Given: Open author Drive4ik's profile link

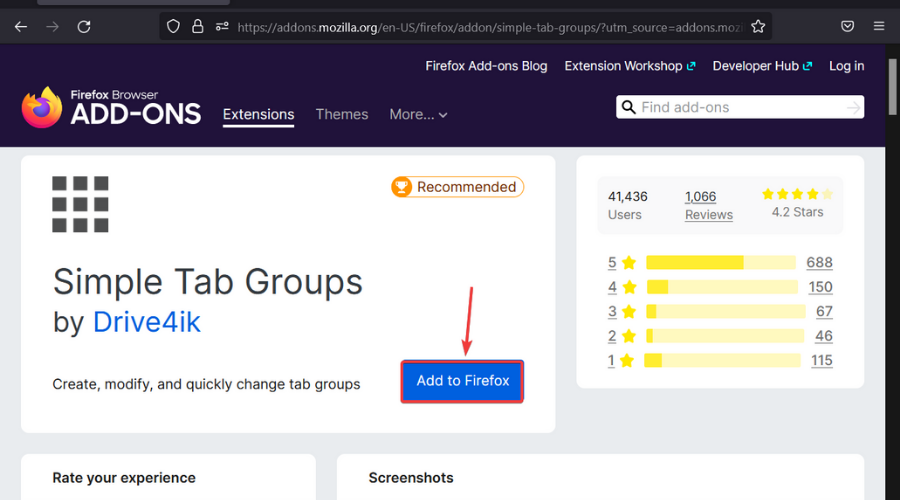Looking at the screenshot, I should click(x=147, y=322).
